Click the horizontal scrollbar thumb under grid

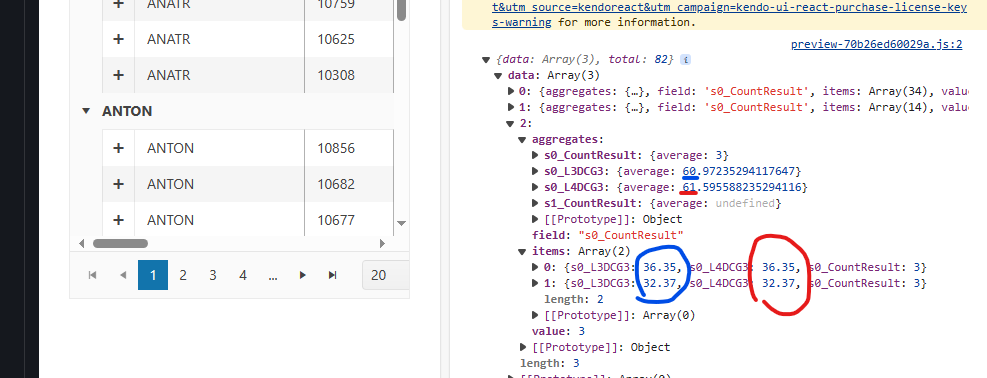coord(120,243)
